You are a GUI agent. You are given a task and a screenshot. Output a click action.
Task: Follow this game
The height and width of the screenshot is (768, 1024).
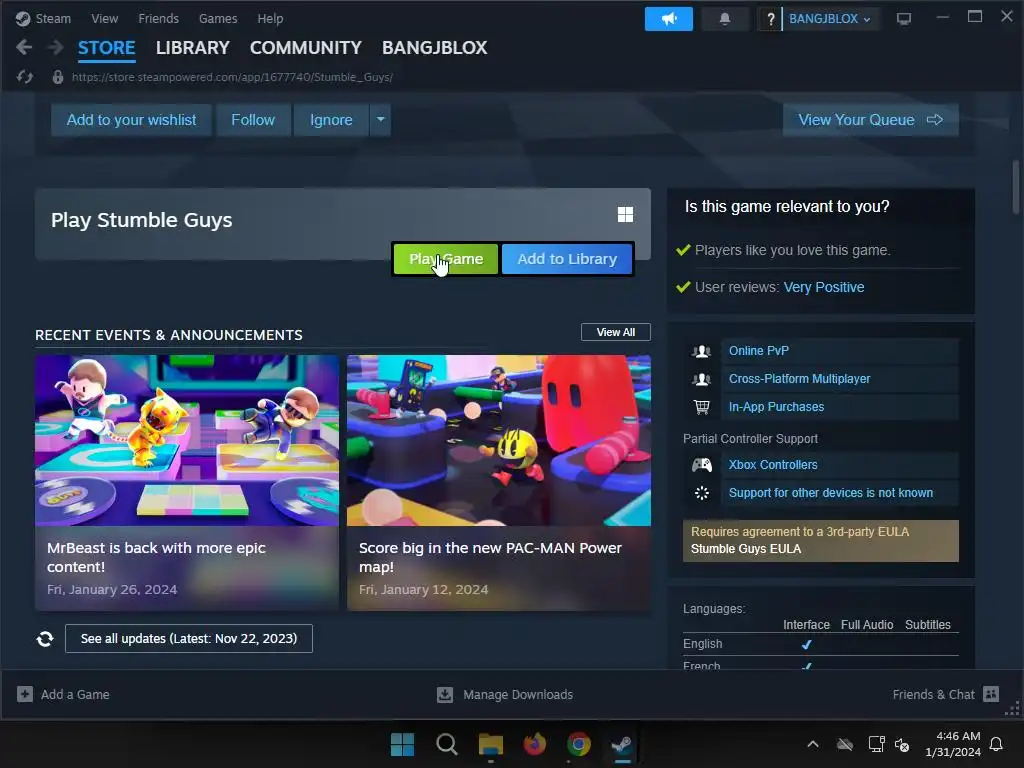coord(253,120)
